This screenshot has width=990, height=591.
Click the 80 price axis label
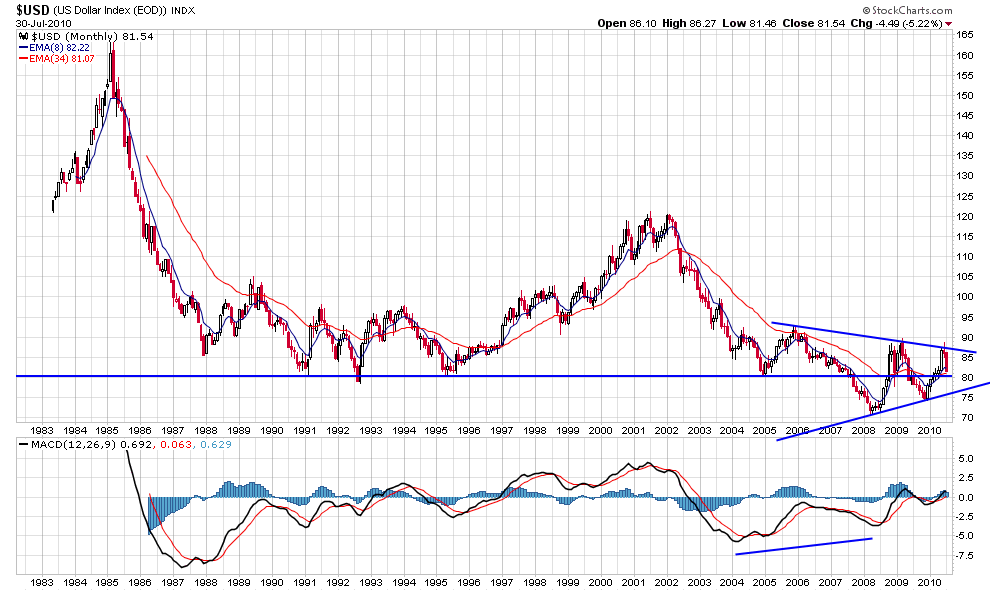pyautogui.click(x=967, y=378)
